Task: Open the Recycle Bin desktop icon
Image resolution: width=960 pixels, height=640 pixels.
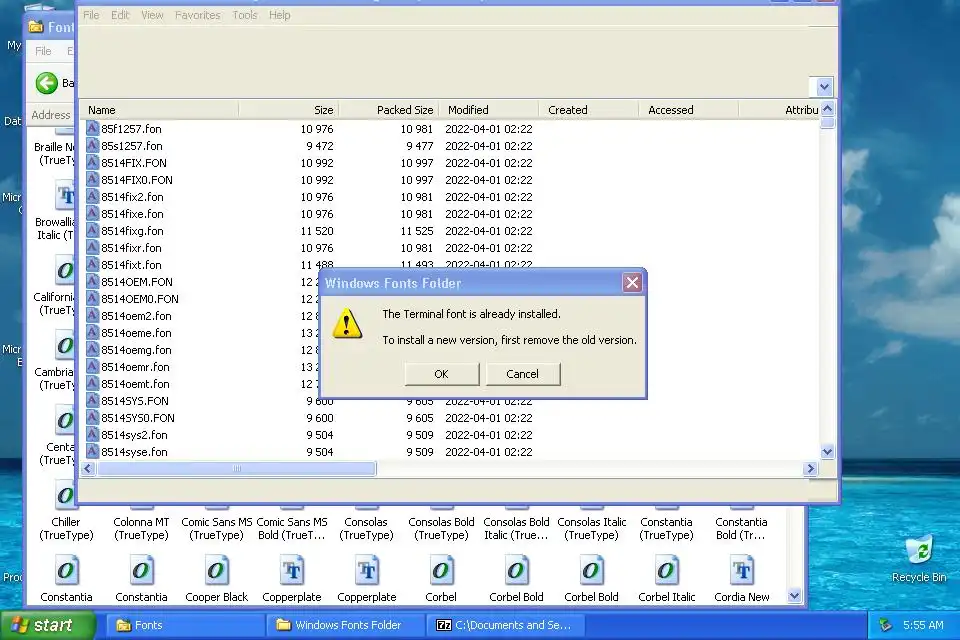Action: [x=918, y=559]
